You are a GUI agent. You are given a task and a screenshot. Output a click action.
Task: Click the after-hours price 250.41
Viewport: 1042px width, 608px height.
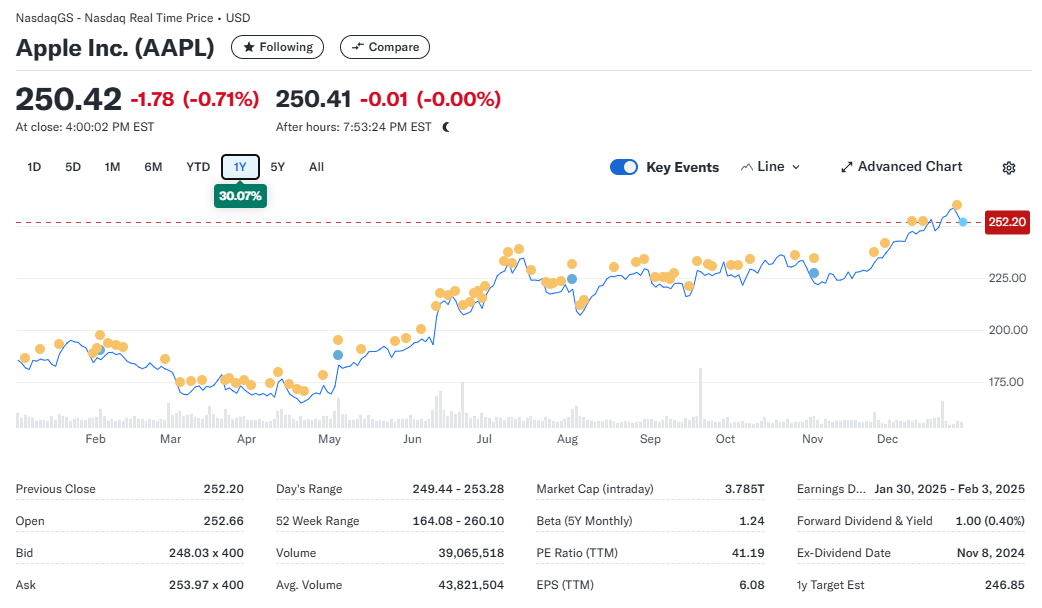[313, 99]
